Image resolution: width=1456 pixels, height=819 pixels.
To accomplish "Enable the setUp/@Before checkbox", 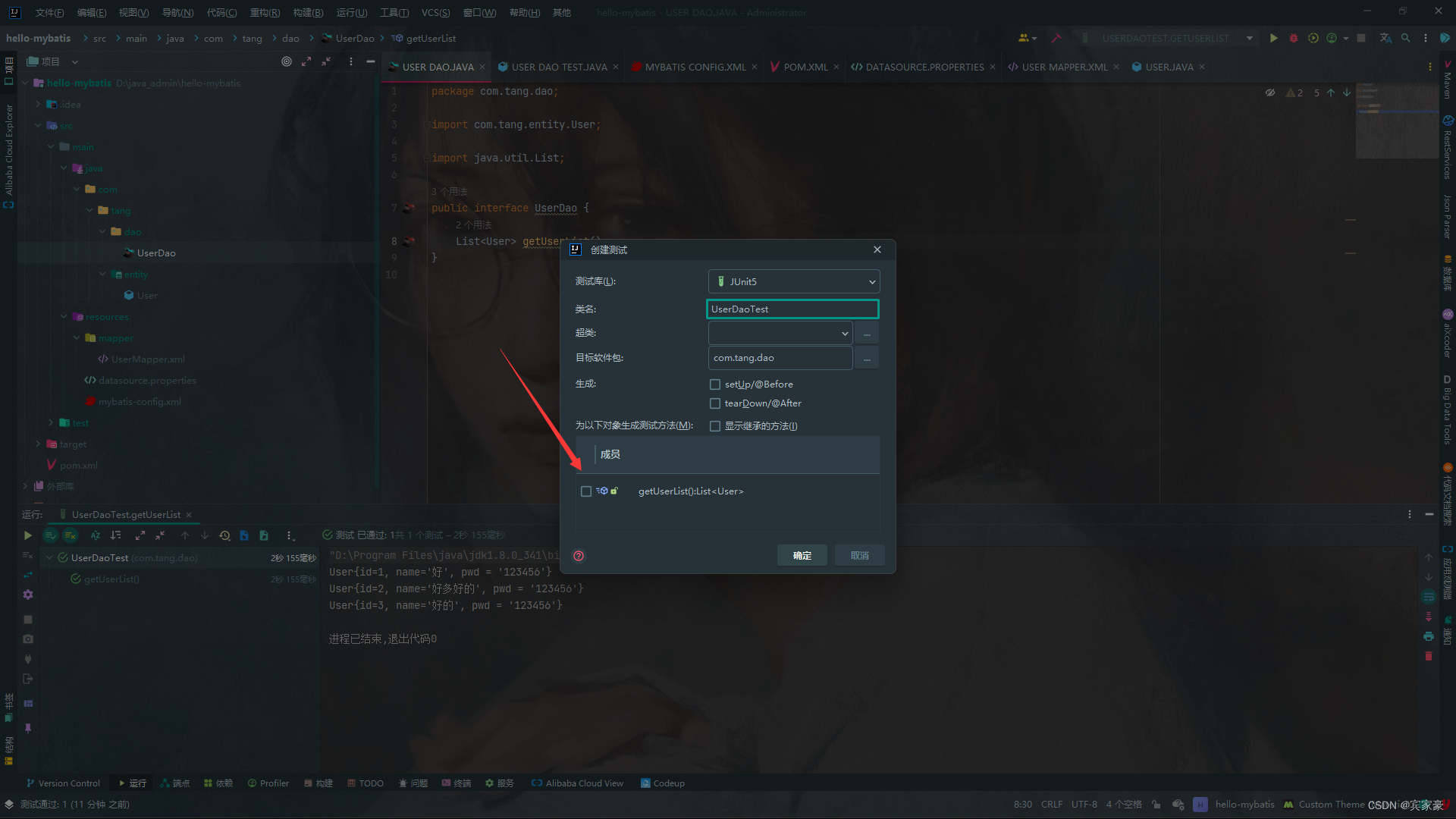I will pos(715,384).
